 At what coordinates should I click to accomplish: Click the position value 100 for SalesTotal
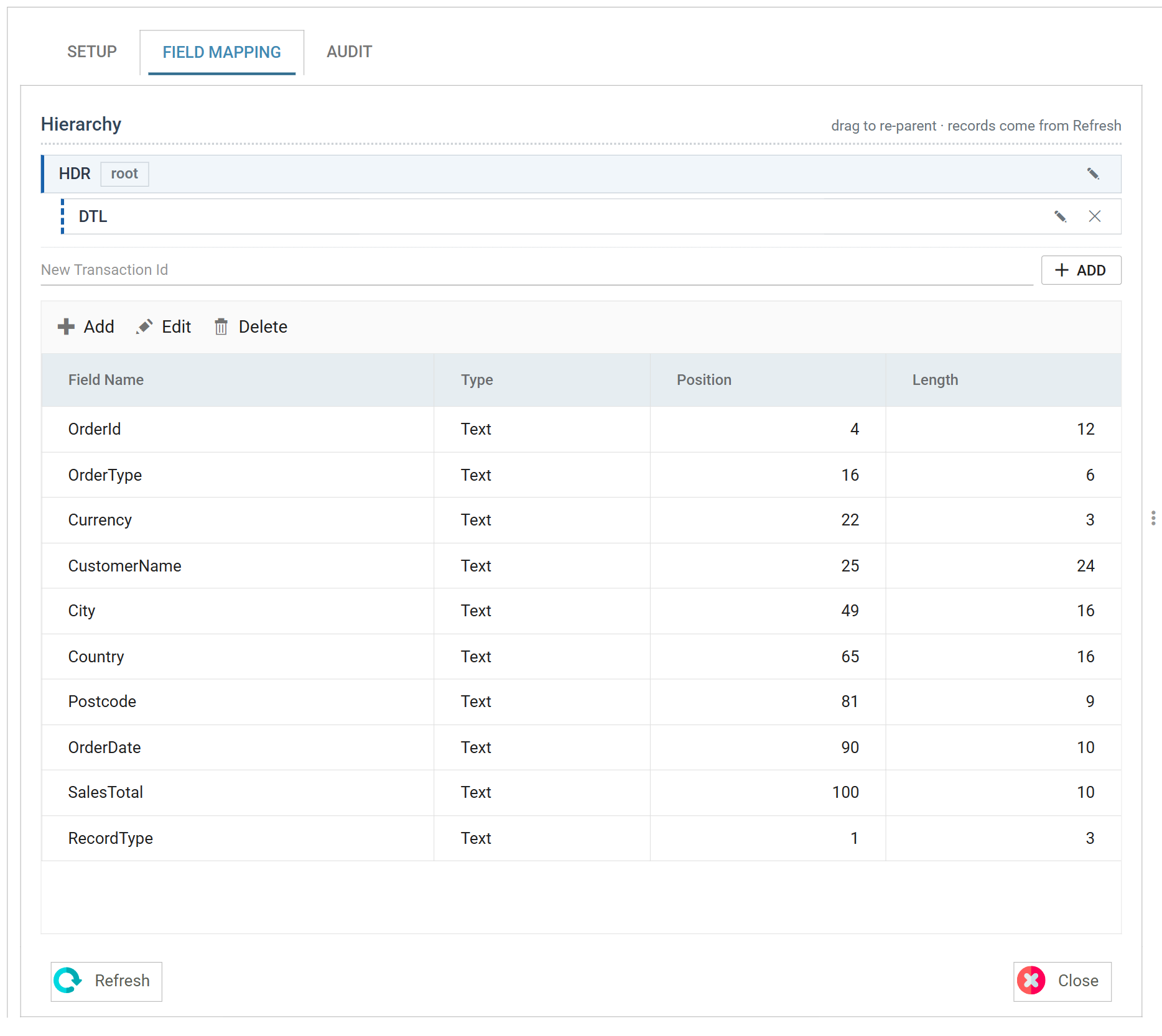845,792
